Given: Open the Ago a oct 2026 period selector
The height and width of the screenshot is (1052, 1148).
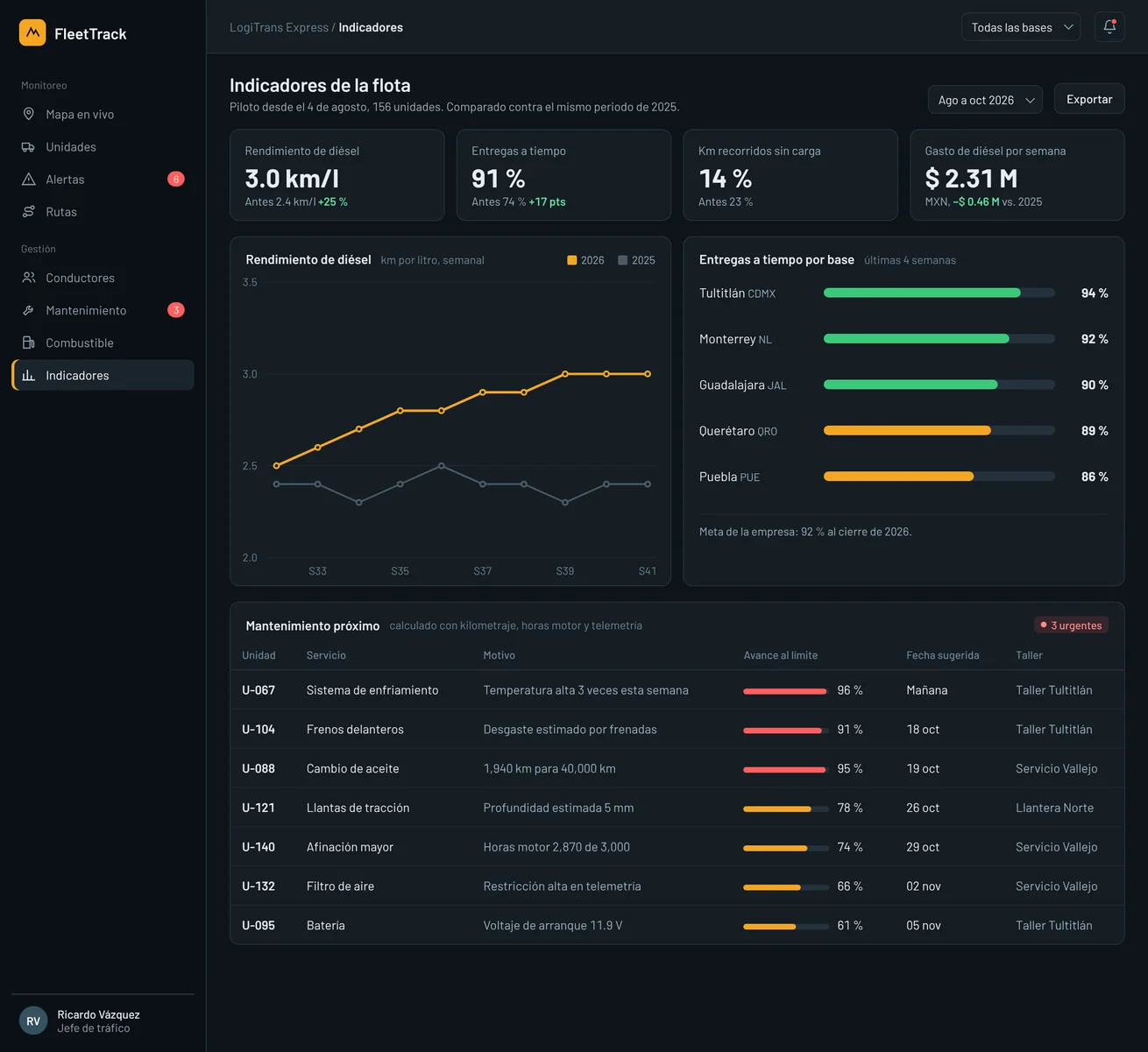Looking at the screenshot, I should click(985, 100).
